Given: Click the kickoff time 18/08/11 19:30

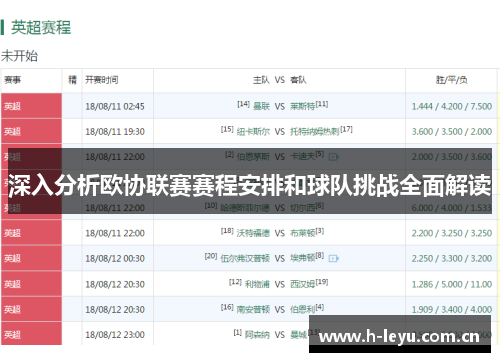Looking at the screenshot, I should [x=115, y=132].
